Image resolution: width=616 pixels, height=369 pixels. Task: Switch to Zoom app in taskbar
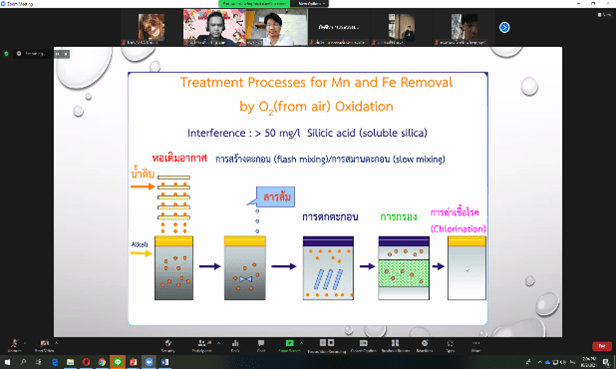click(149, 362)
